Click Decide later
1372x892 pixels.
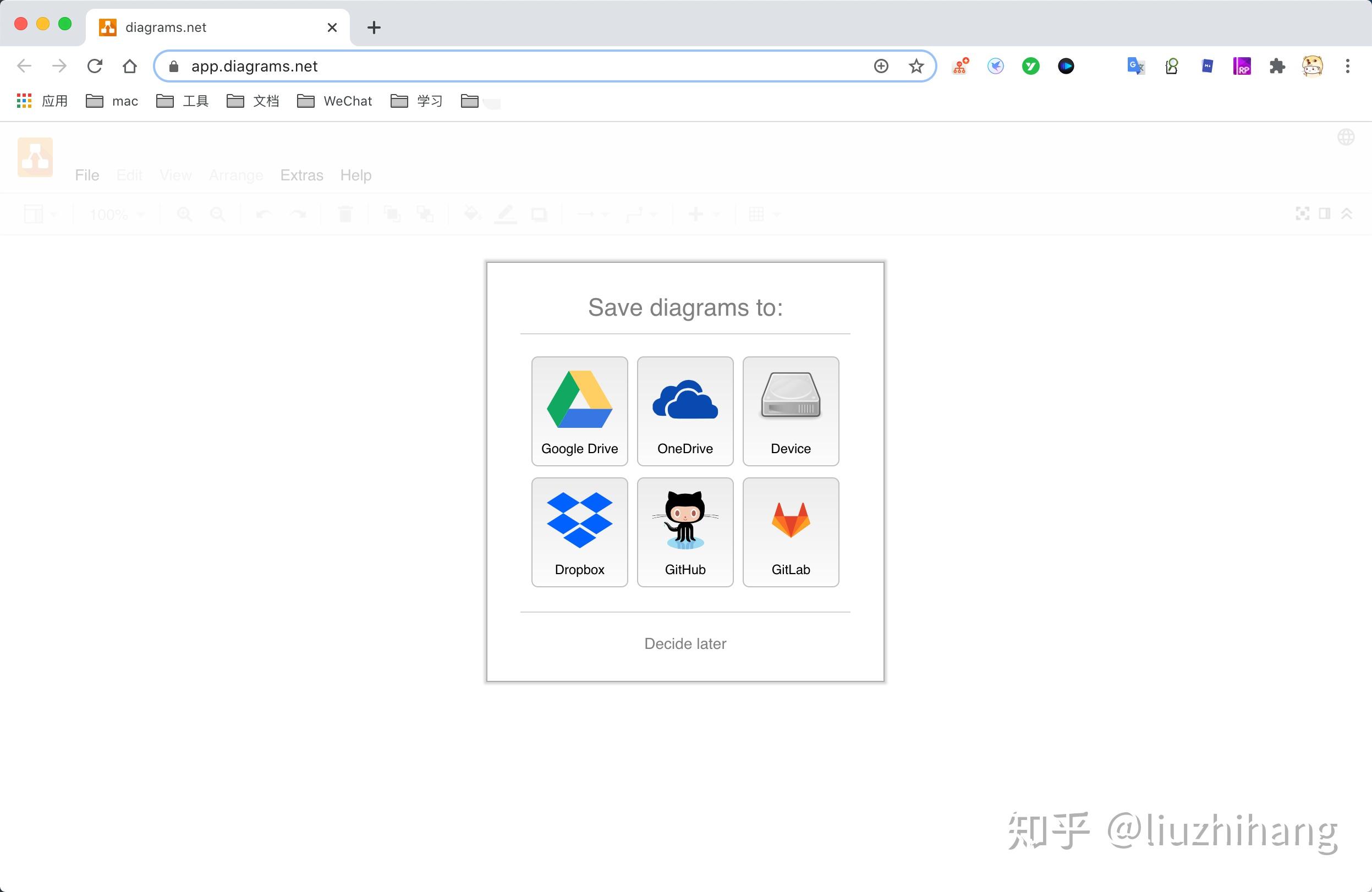(x=685, y=643)
